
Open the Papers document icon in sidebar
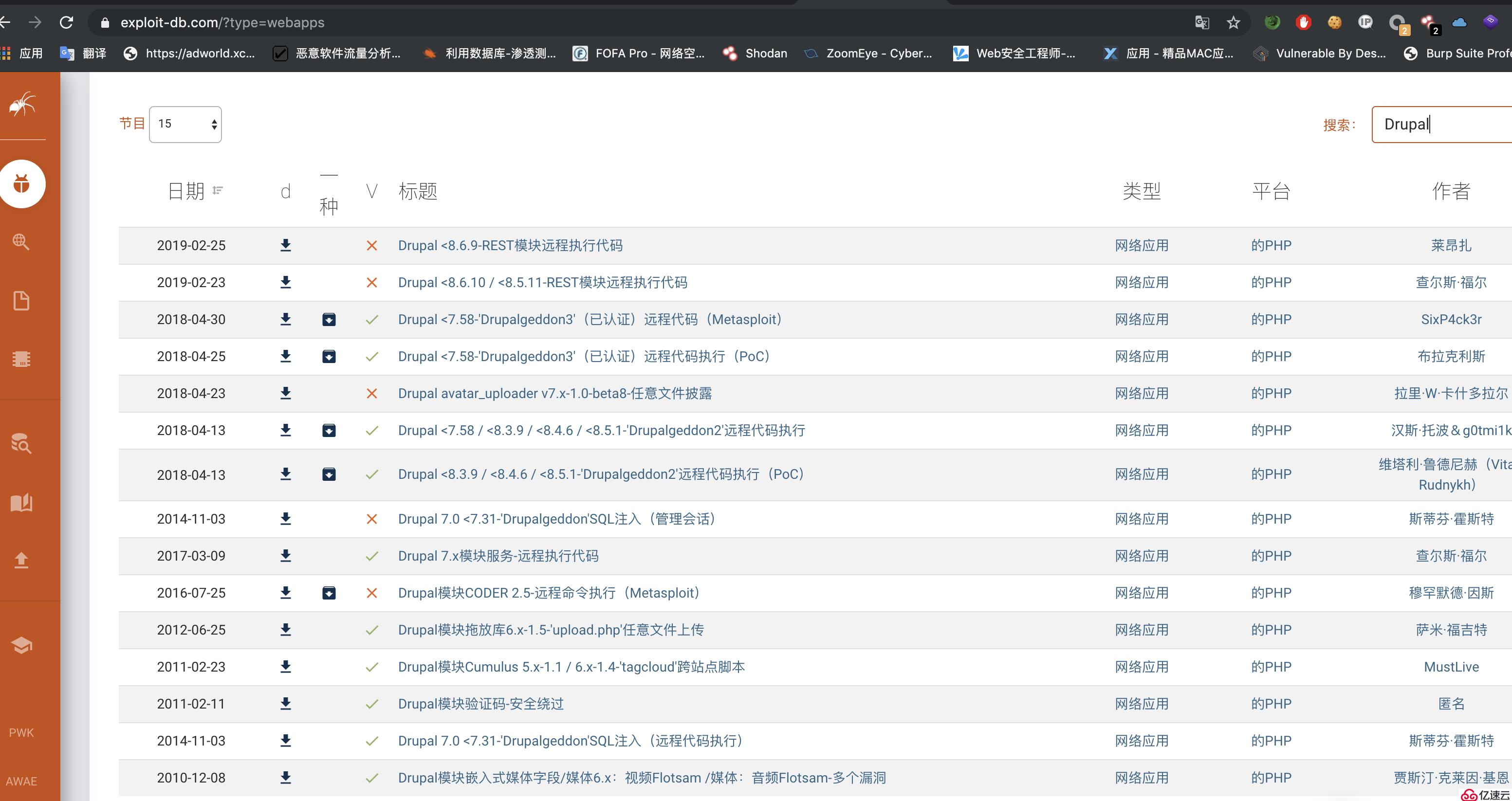point(21,300)
